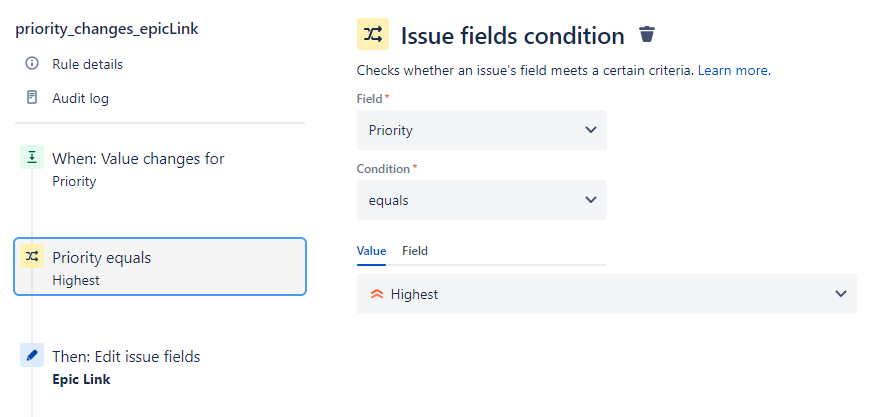Click the yellow shuffle icon in the heading
The width and height of the screenshot is (896, 417).
click(x=373, y=35)
